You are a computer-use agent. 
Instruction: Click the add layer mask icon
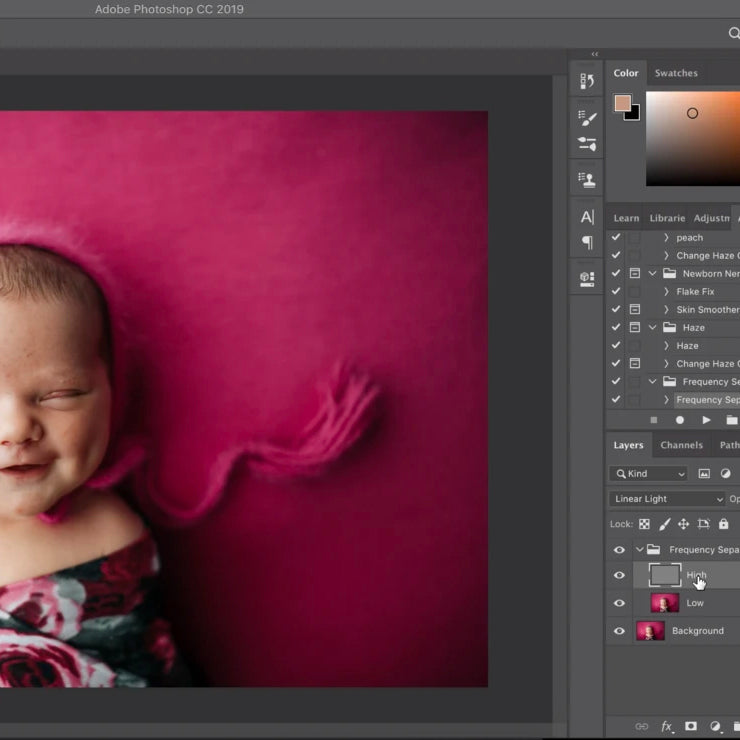(x=691, y=727)
